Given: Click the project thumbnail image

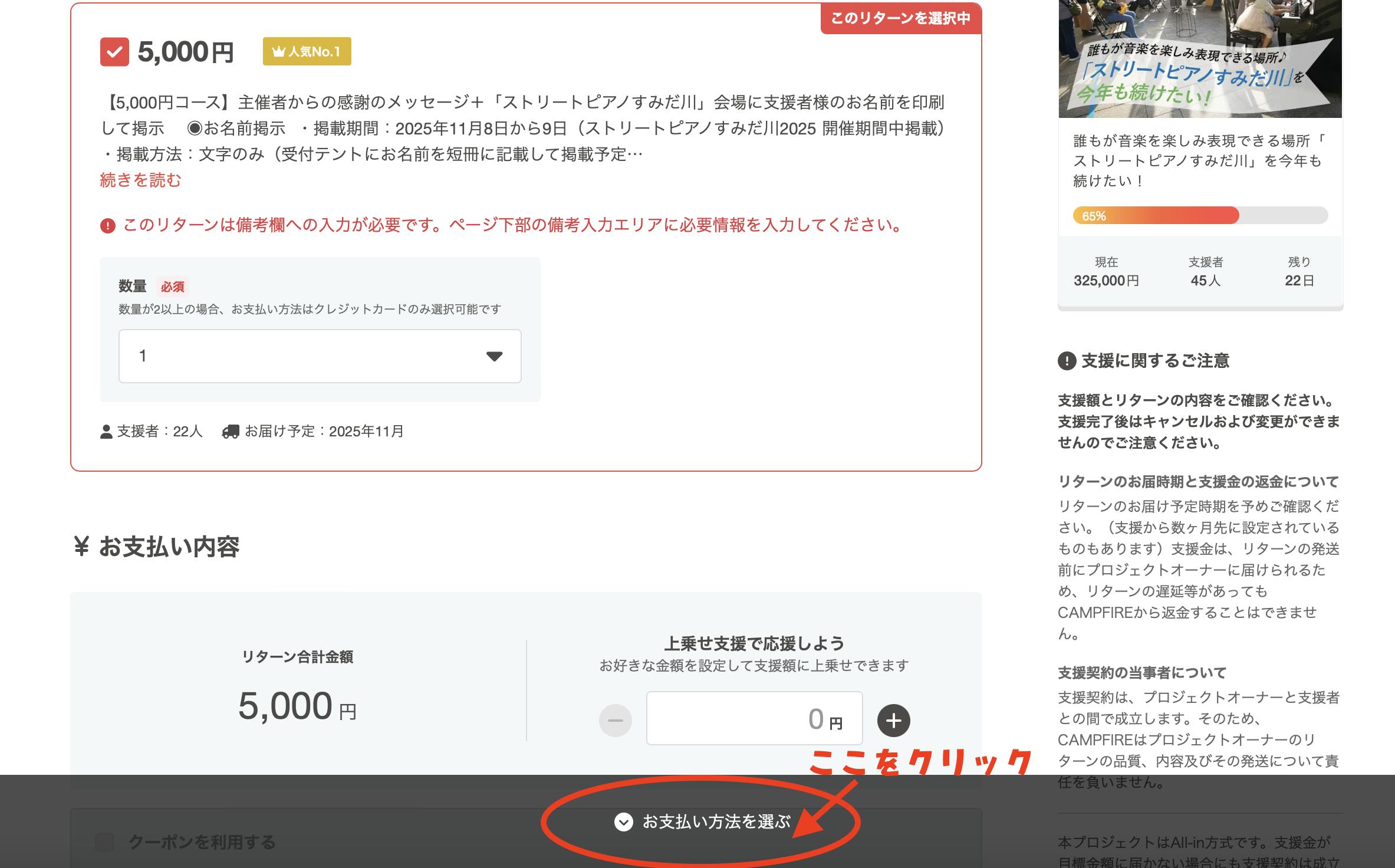Looking at the screenshot, I should tap(1199, 59).
